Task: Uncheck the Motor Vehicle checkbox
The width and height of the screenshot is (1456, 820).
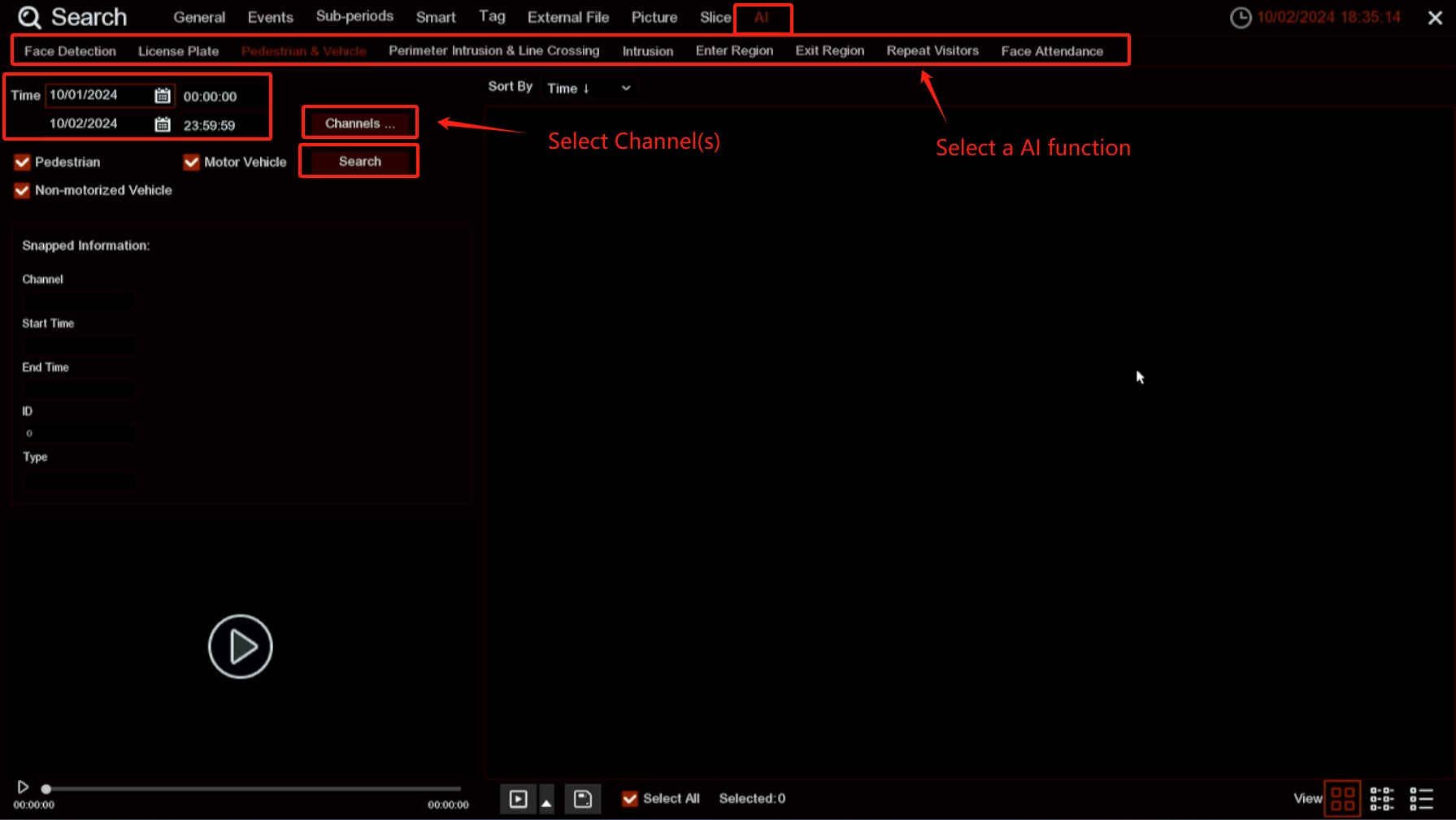Action: (191, 163)
